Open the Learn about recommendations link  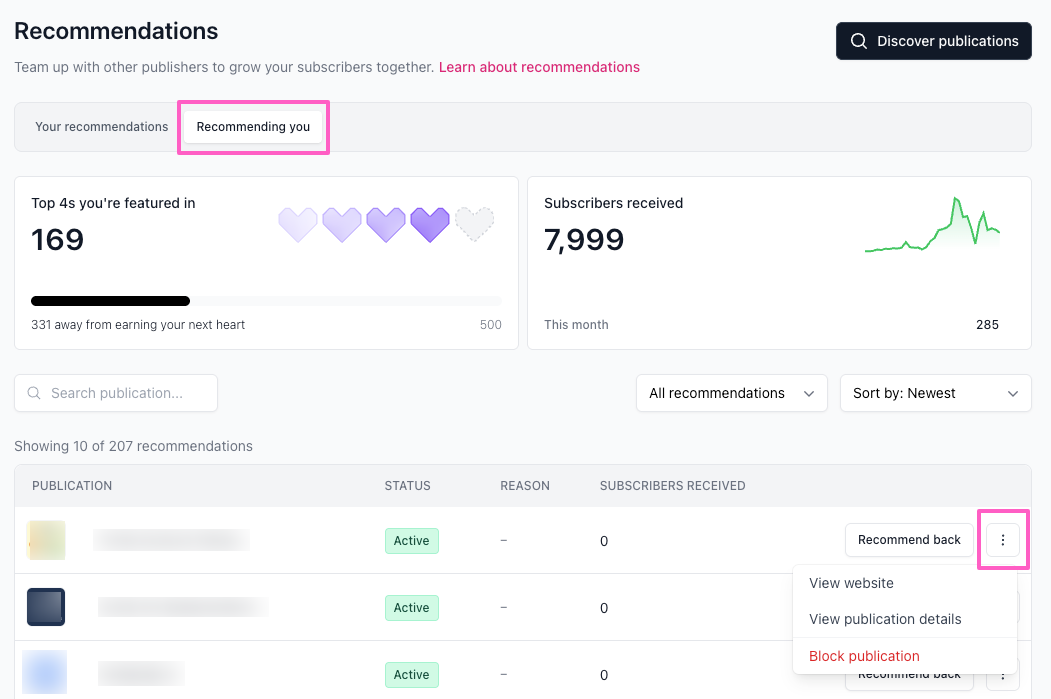point(539,67)
